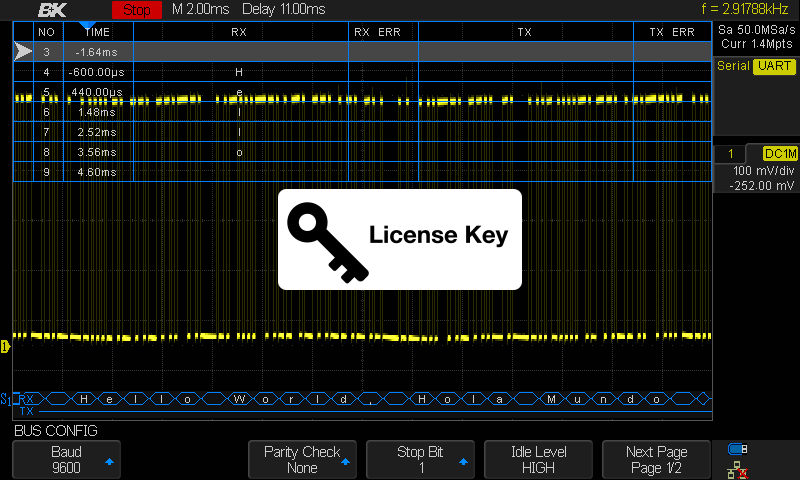
Task: Open the Stop Bit selector
Action: coord(421,460)
